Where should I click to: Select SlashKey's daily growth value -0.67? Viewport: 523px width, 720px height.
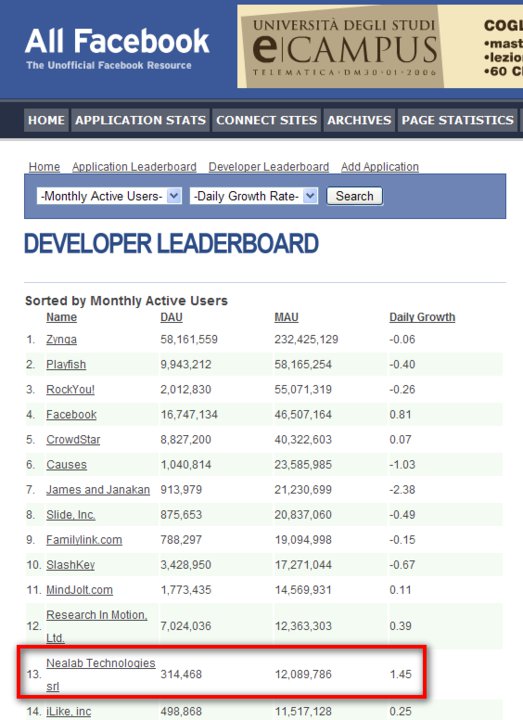click(x=402, y=565)
